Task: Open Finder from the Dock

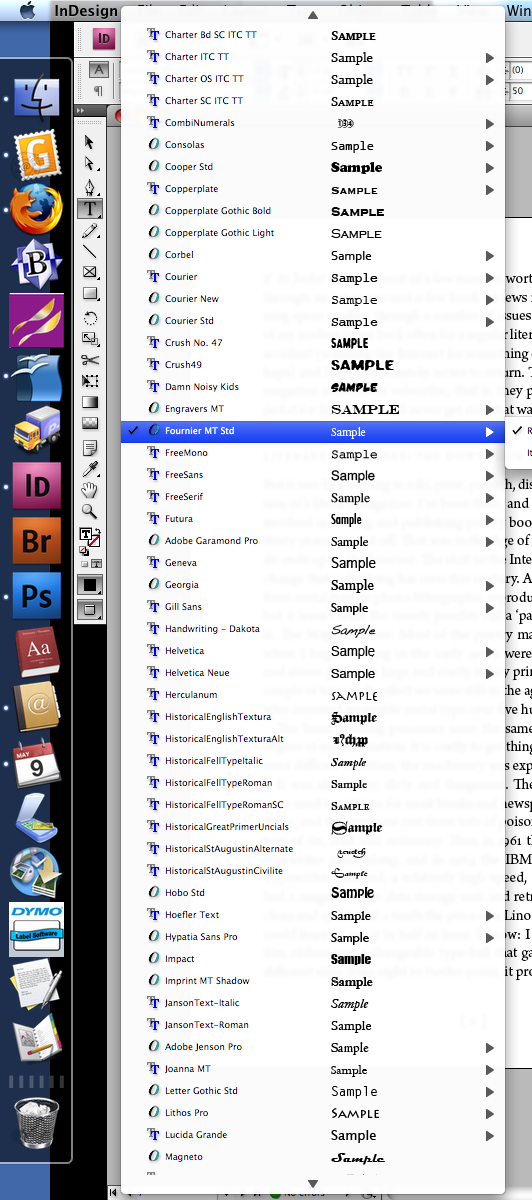Action: point(36,100)
